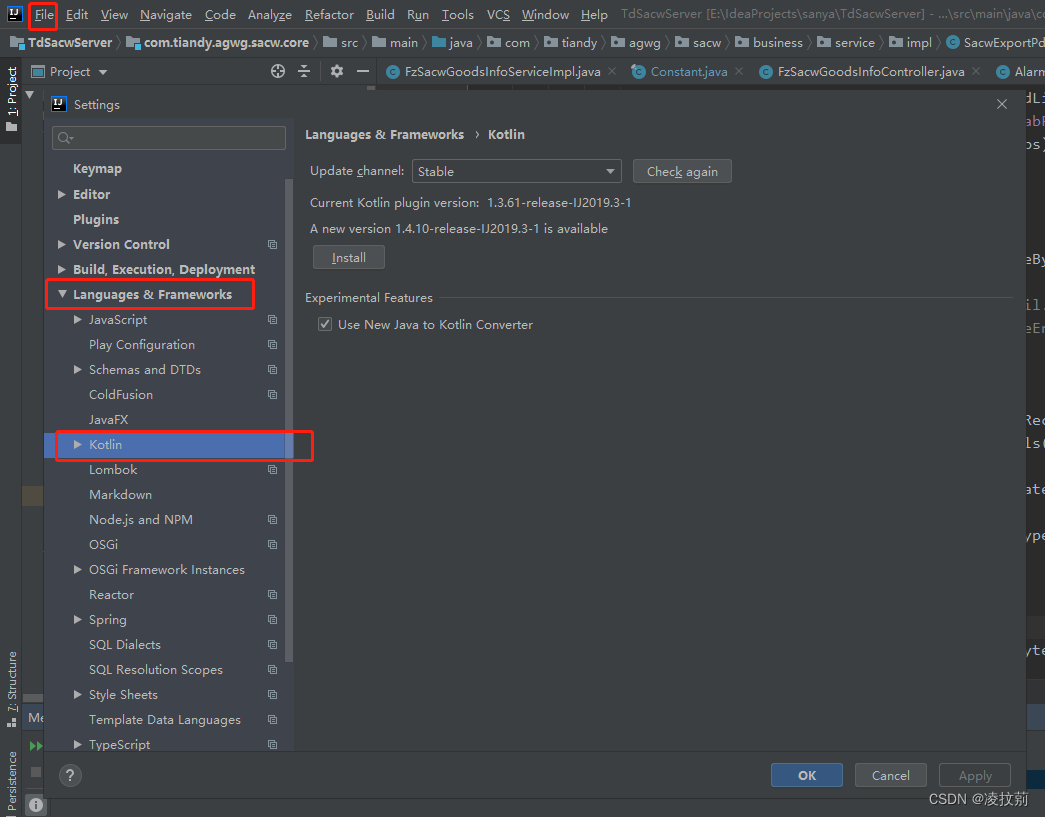Viewport: 1045px width, 817px height.
Task: Click the project-level icon beside TypeScript
Action: [273, 744]
